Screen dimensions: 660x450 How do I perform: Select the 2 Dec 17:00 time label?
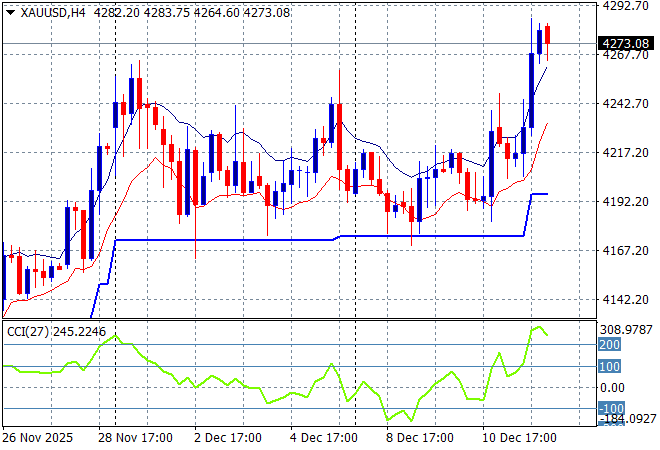click(227, 438)
